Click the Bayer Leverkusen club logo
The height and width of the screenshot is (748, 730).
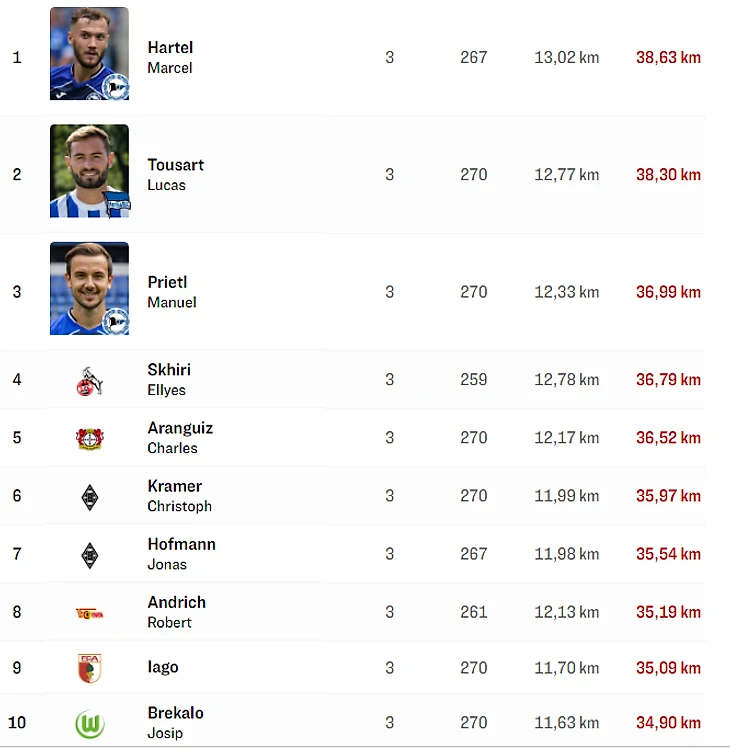point(90,438)
